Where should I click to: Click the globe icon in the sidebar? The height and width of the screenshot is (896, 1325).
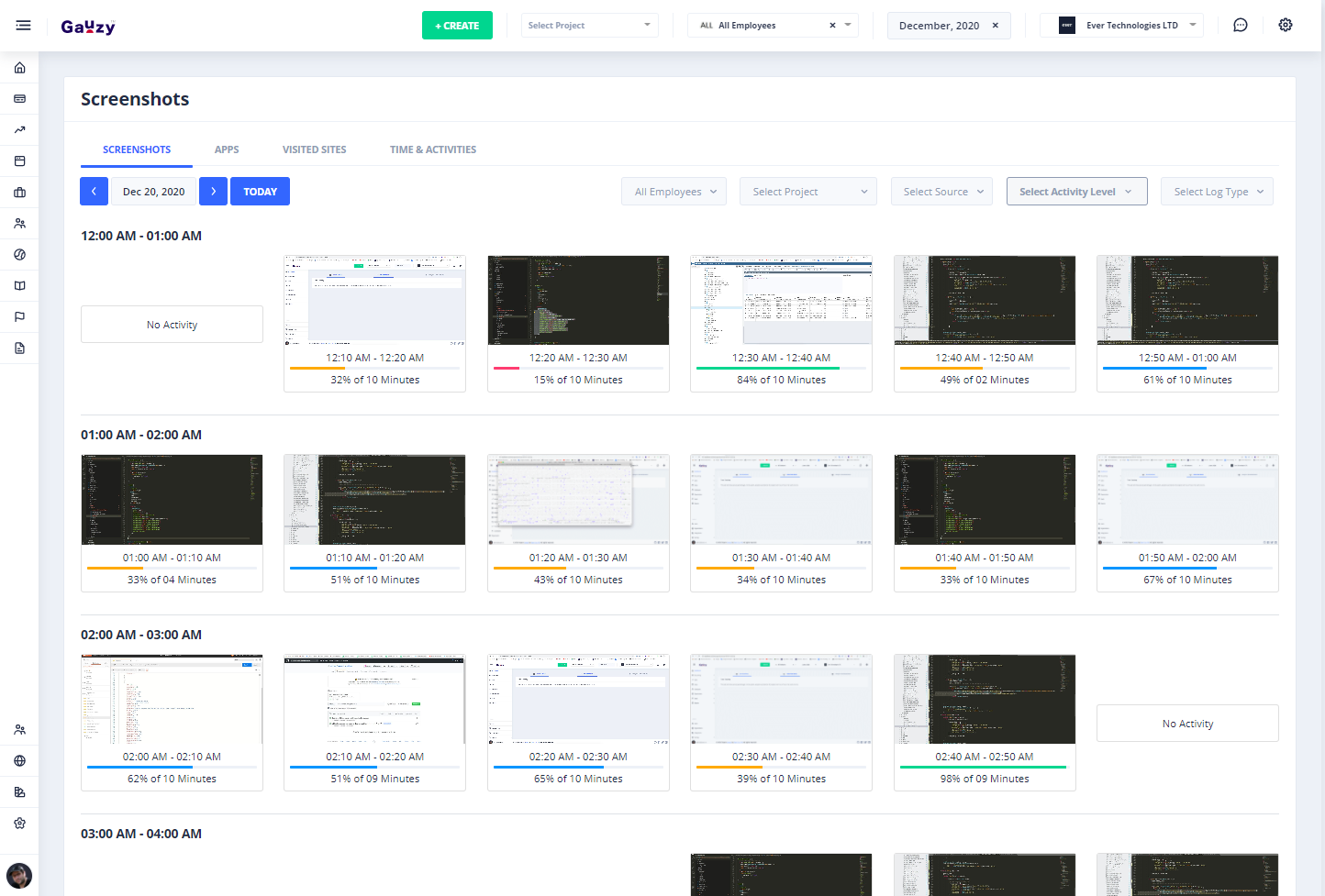click(x=19, y=761)
